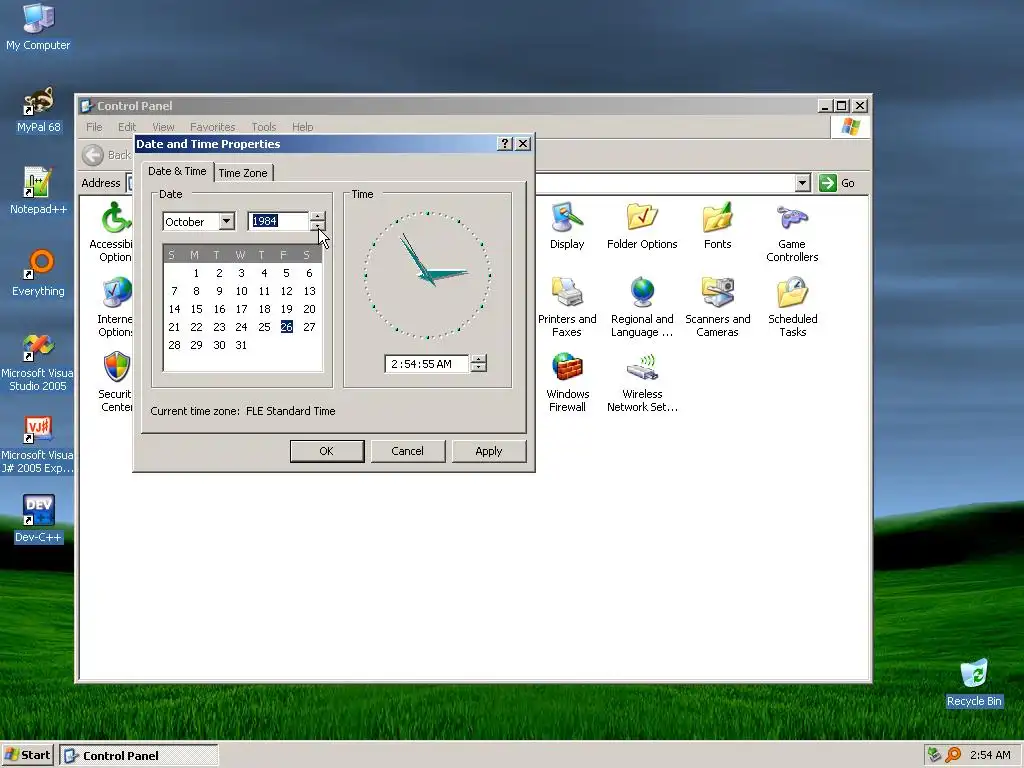Viewport: 1024px width, 768px height.
Task: Open the Help menu in Control Panel
Action: [302, 127]
